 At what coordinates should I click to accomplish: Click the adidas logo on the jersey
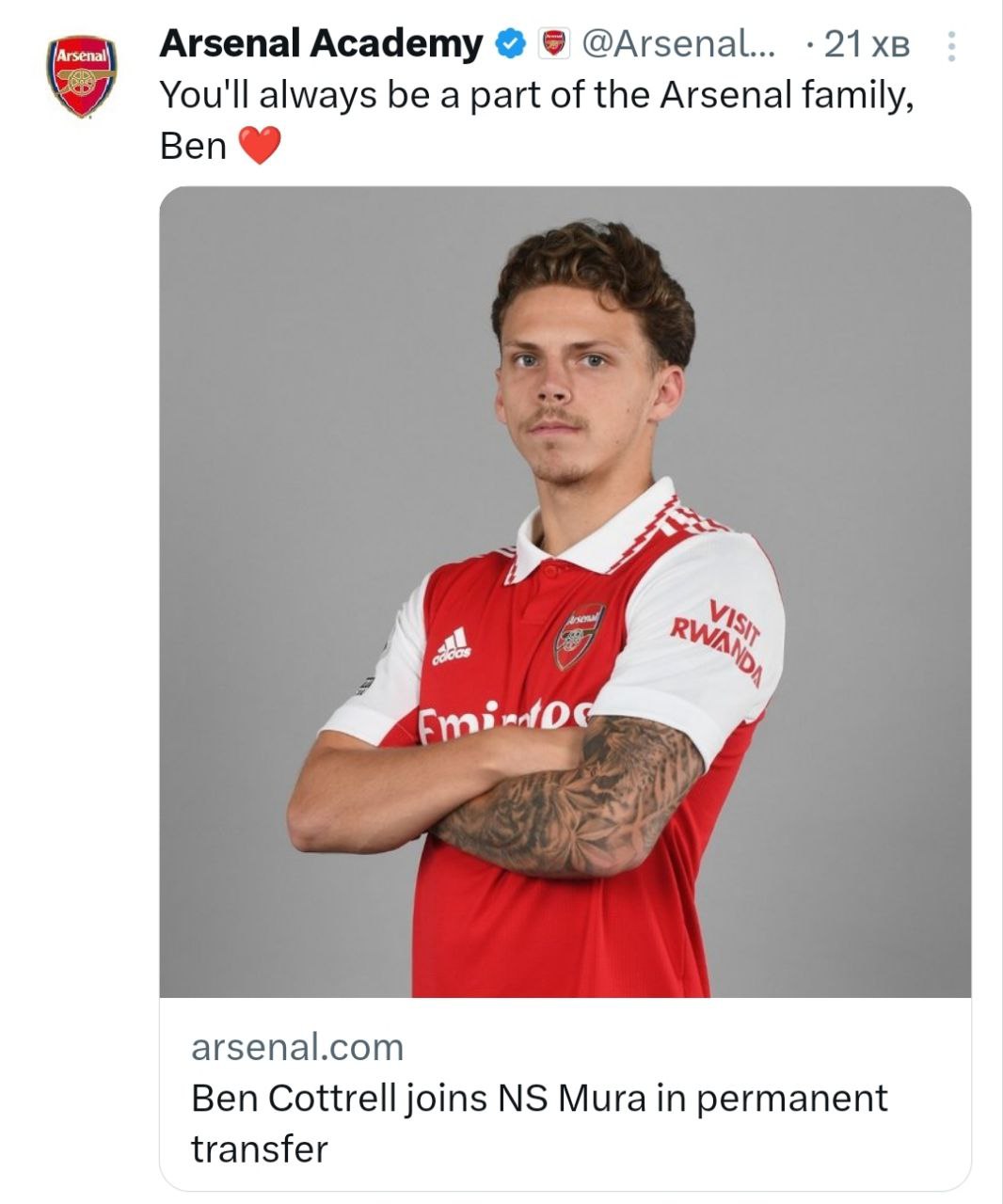(x=452, y=646)
